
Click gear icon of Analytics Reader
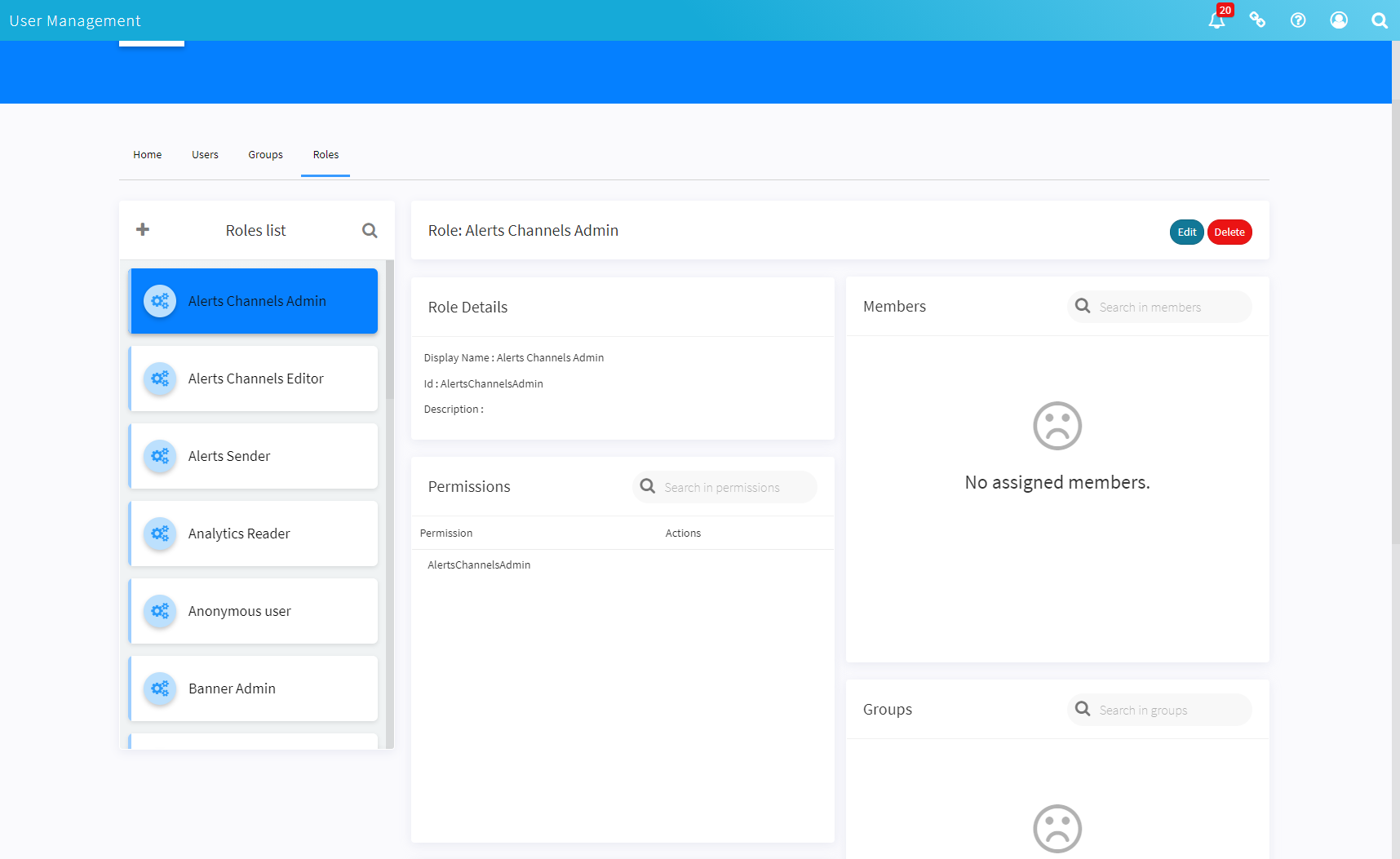pyautogui.click(x=160, y=534)
